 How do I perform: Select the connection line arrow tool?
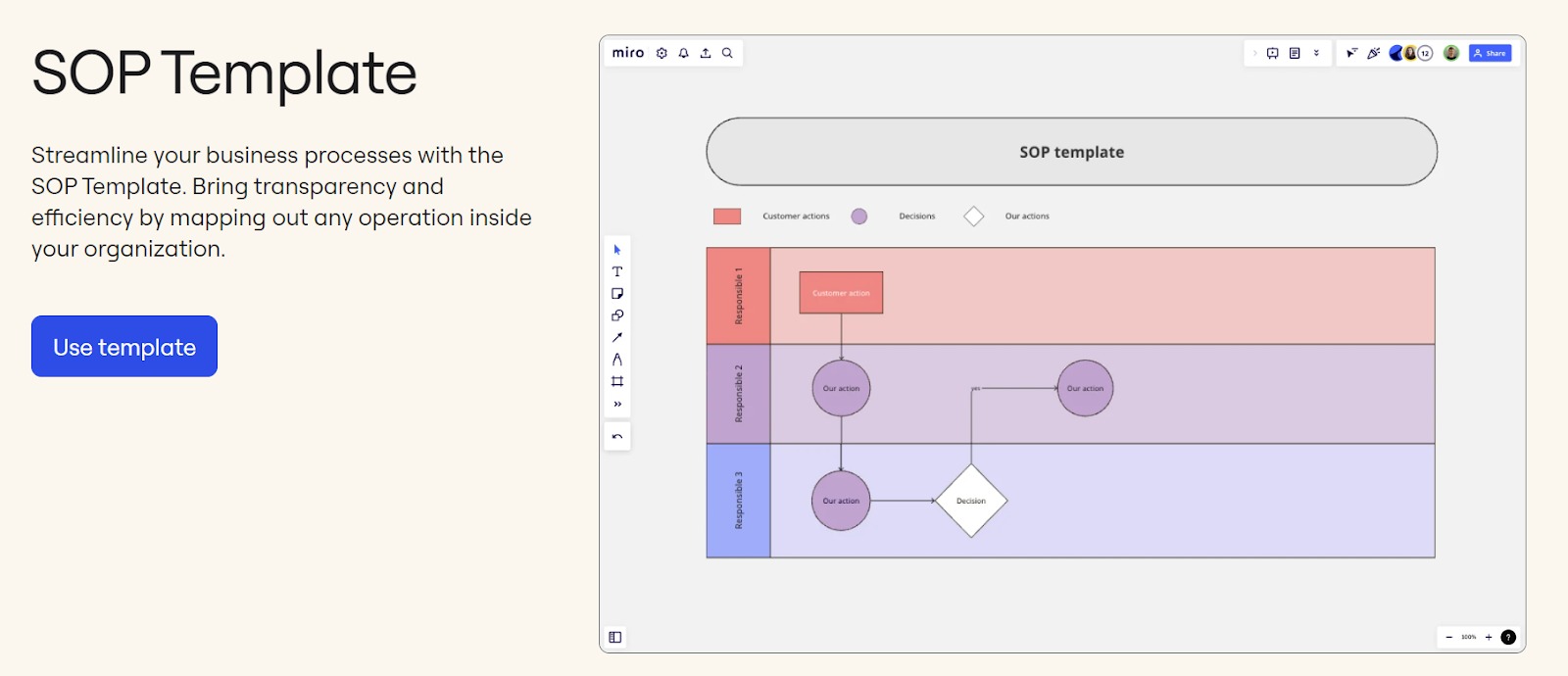pos(617,338)
